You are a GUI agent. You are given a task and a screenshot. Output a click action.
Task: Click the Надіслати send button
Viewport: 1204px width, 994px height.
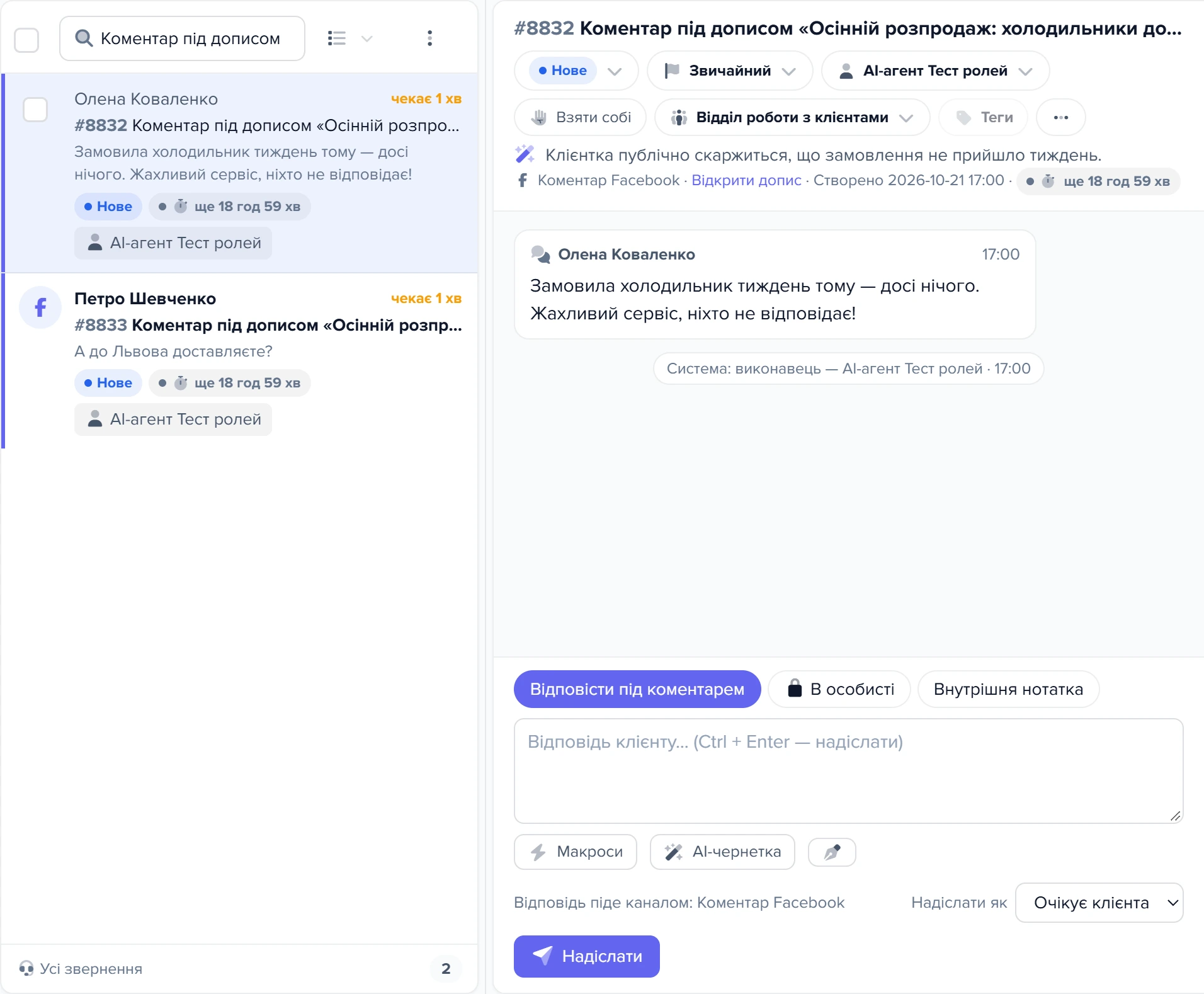point(587,956)
